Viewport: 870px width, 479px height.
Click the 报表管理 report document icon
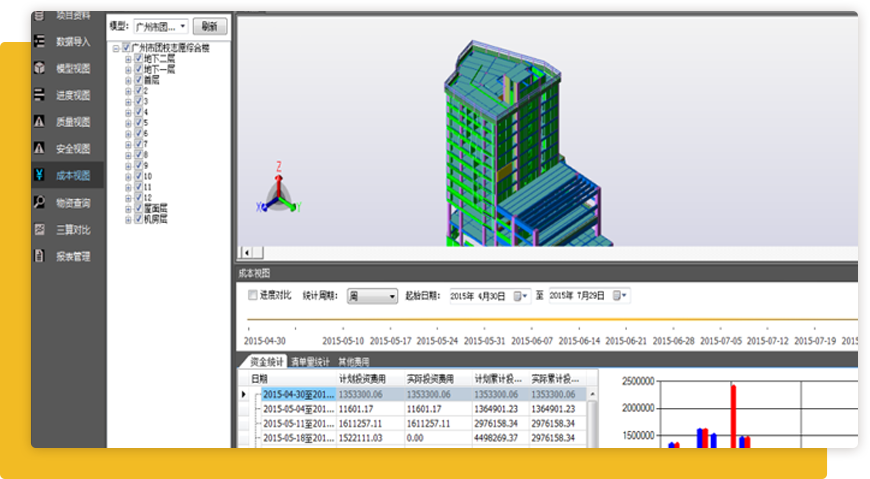tap(39, 256)
